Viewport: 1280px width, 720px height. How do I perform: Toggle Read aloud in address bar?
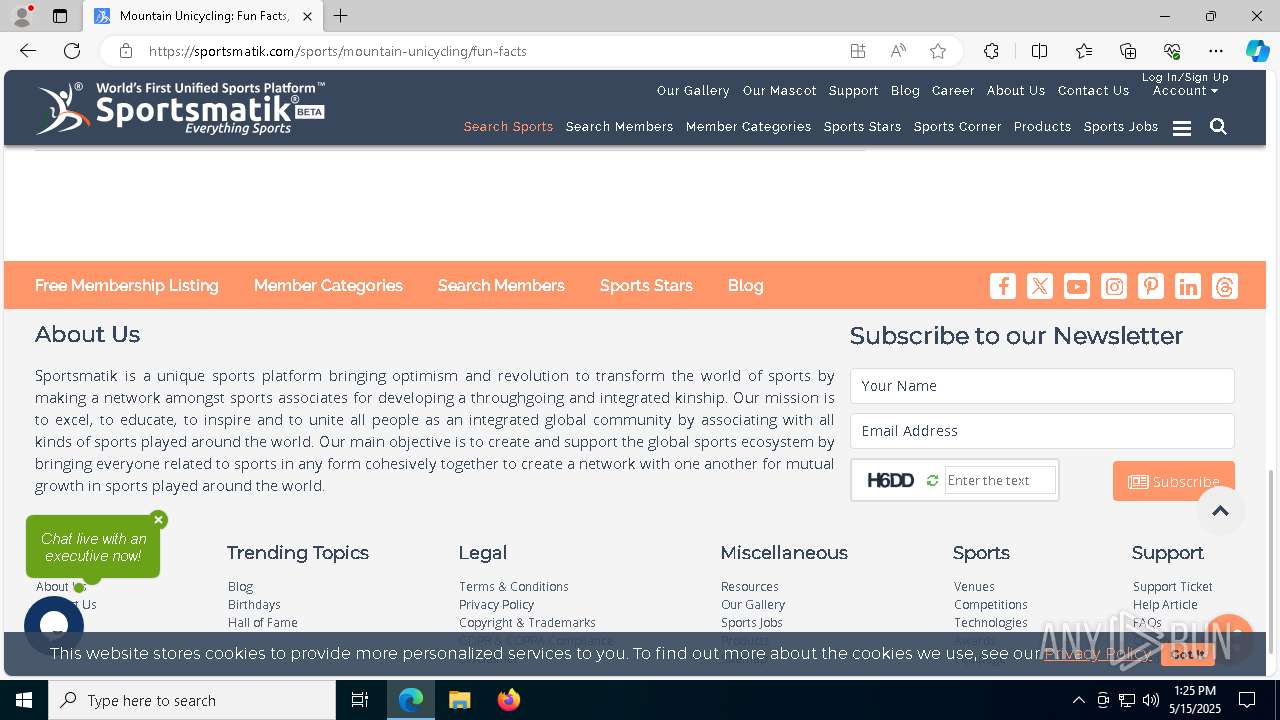point(898,51)
